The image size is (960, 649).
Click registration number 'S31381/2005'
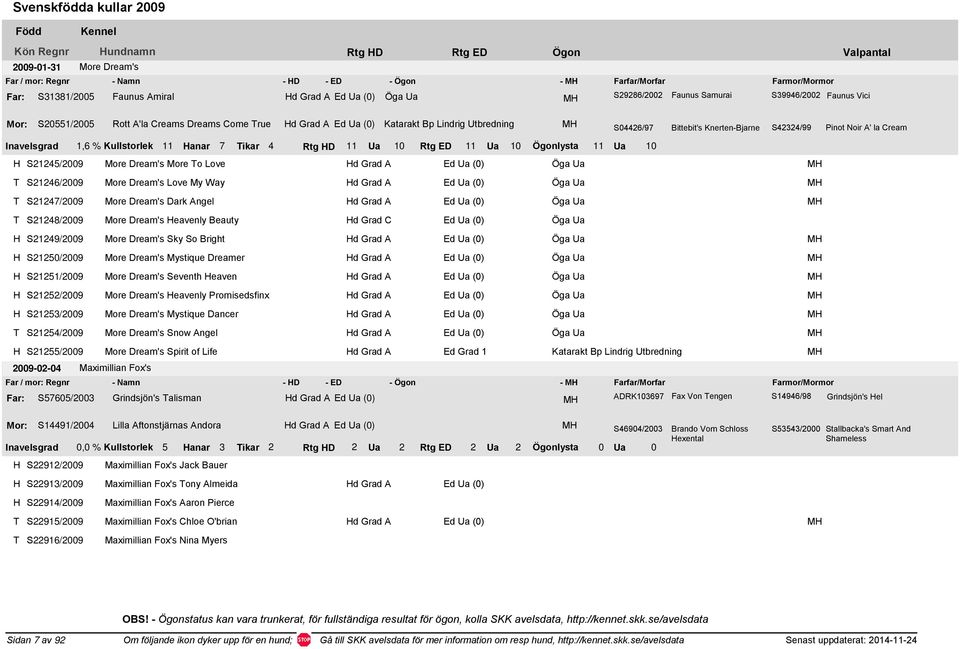pos(66,97)
